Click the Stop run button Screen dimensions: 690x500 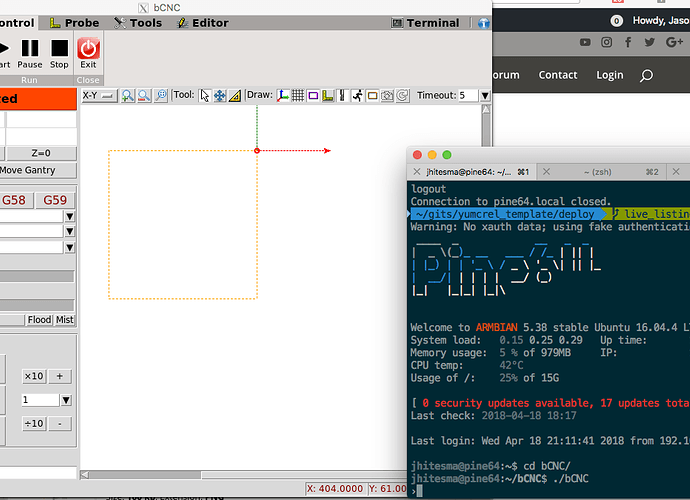(59, 54)
